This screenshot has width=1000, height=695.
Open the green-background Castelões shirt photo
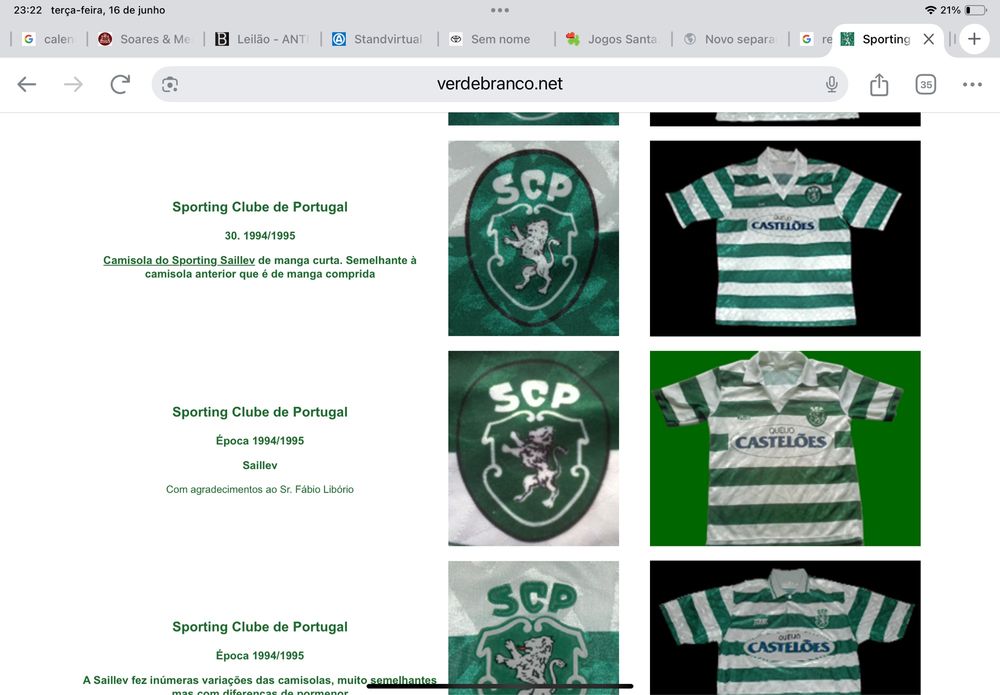(785, 448)
